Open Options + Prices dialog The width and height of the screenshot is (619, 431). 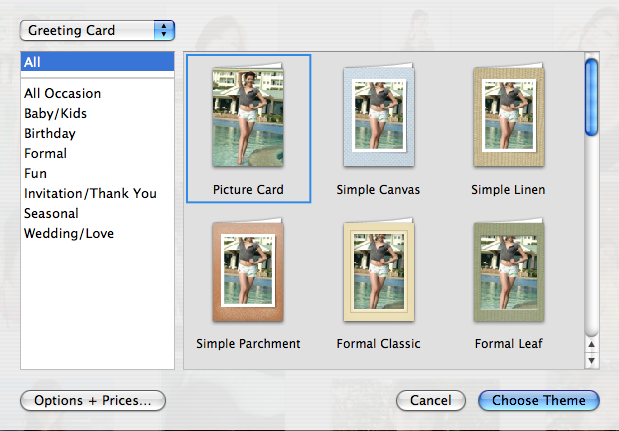(93, 401)
